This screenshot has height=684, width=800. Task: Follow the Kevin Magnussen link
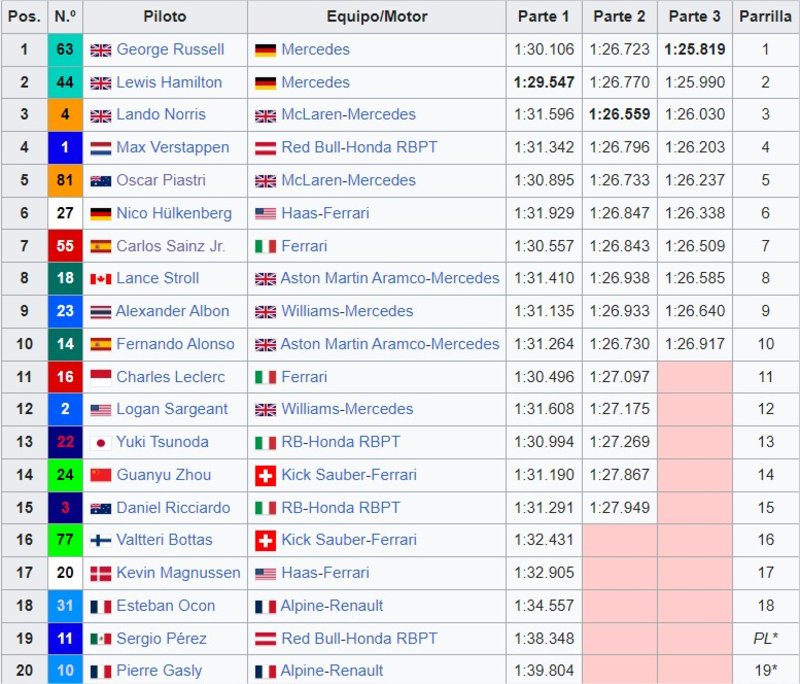click(x=178, y=573)
